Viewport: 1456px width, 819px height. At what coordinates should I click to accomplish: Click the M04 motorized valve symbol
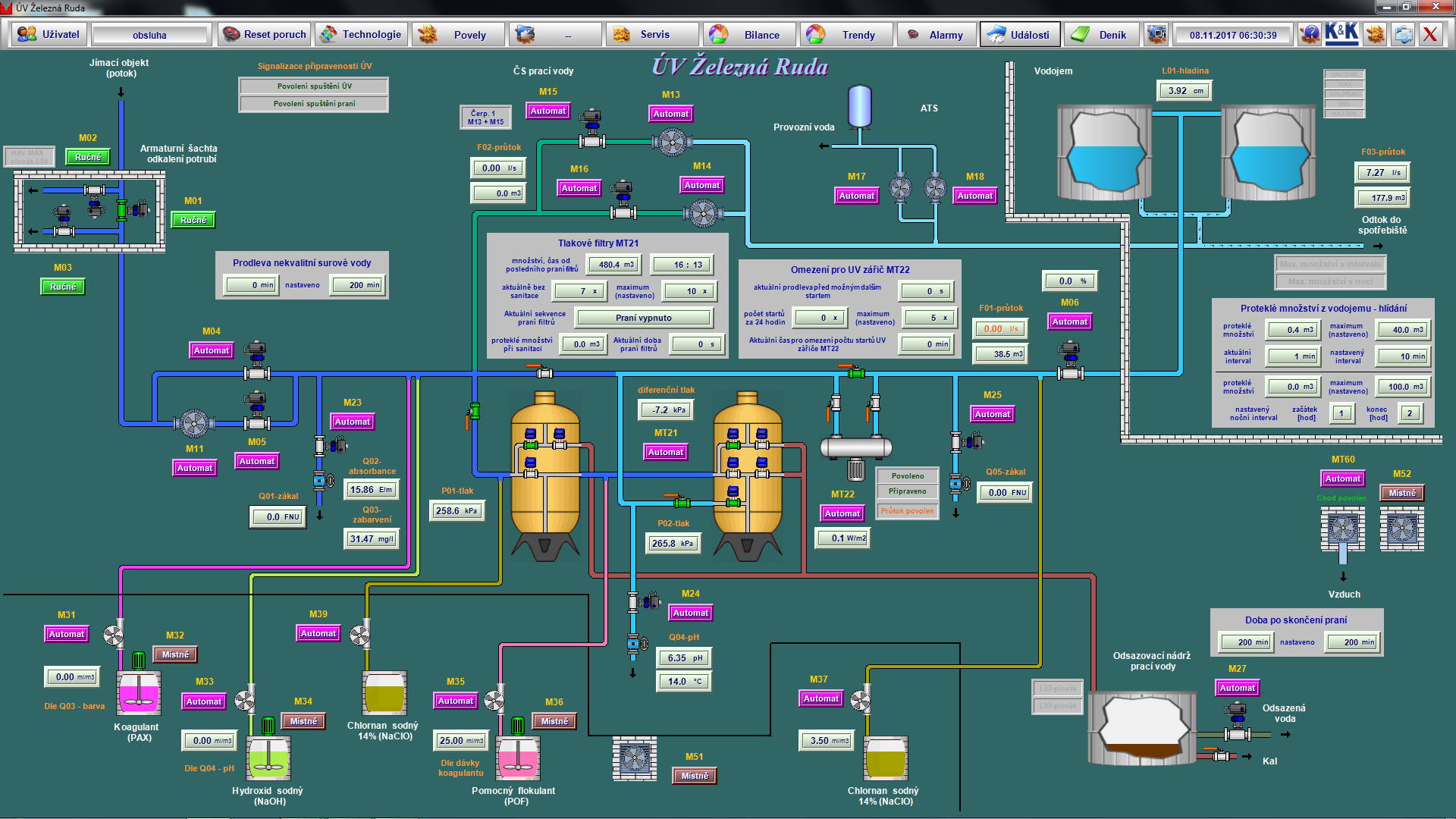tap(256, 362)
